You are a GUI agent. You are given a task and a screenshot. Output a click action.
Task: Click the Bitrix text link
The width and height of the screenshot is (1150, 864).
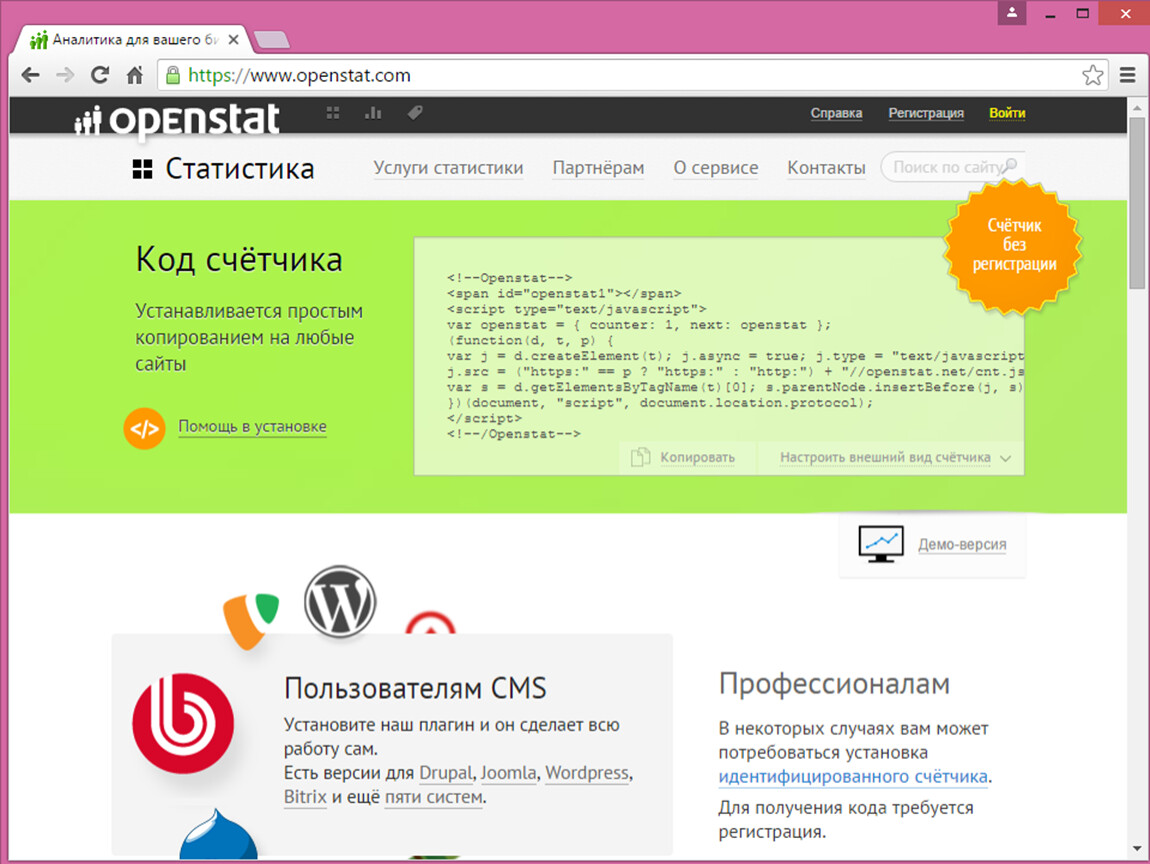(x=305, y=797)
